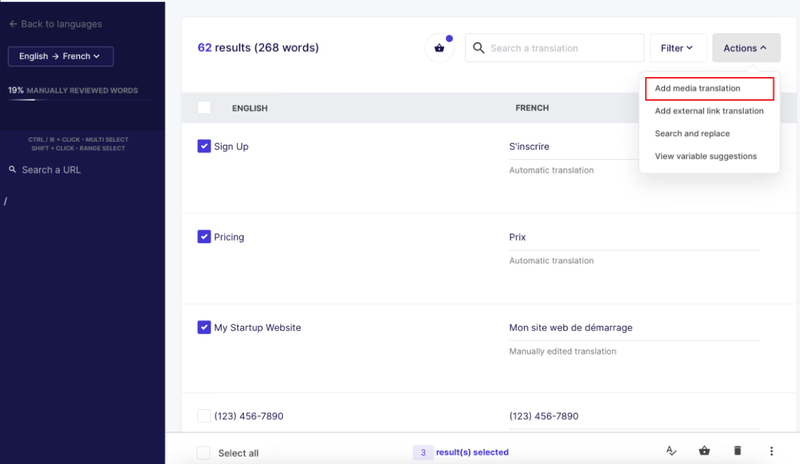Click the ENGLISH column header
The width and height of the screenshot is (800, 464).
pos(249,108)
